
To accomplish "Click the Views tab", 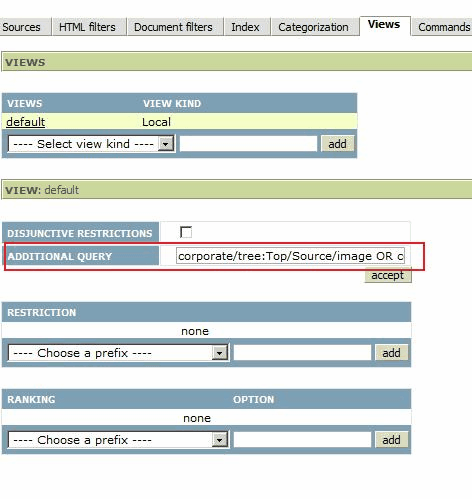I will pos(384,25).
